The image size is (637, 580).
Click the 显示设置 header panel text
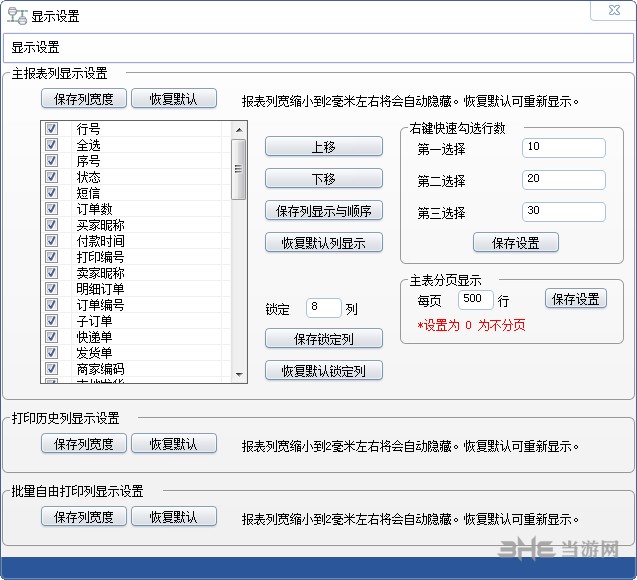(35, 48)
